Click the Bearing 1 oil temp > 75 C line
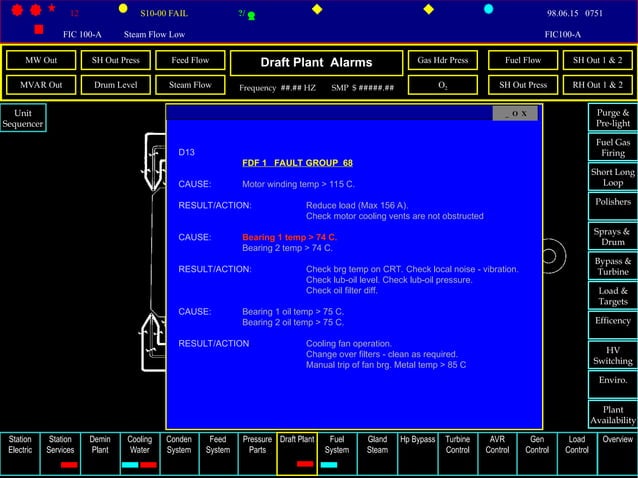The height and width of the screenshot is (478, 638). coord(293,312)
